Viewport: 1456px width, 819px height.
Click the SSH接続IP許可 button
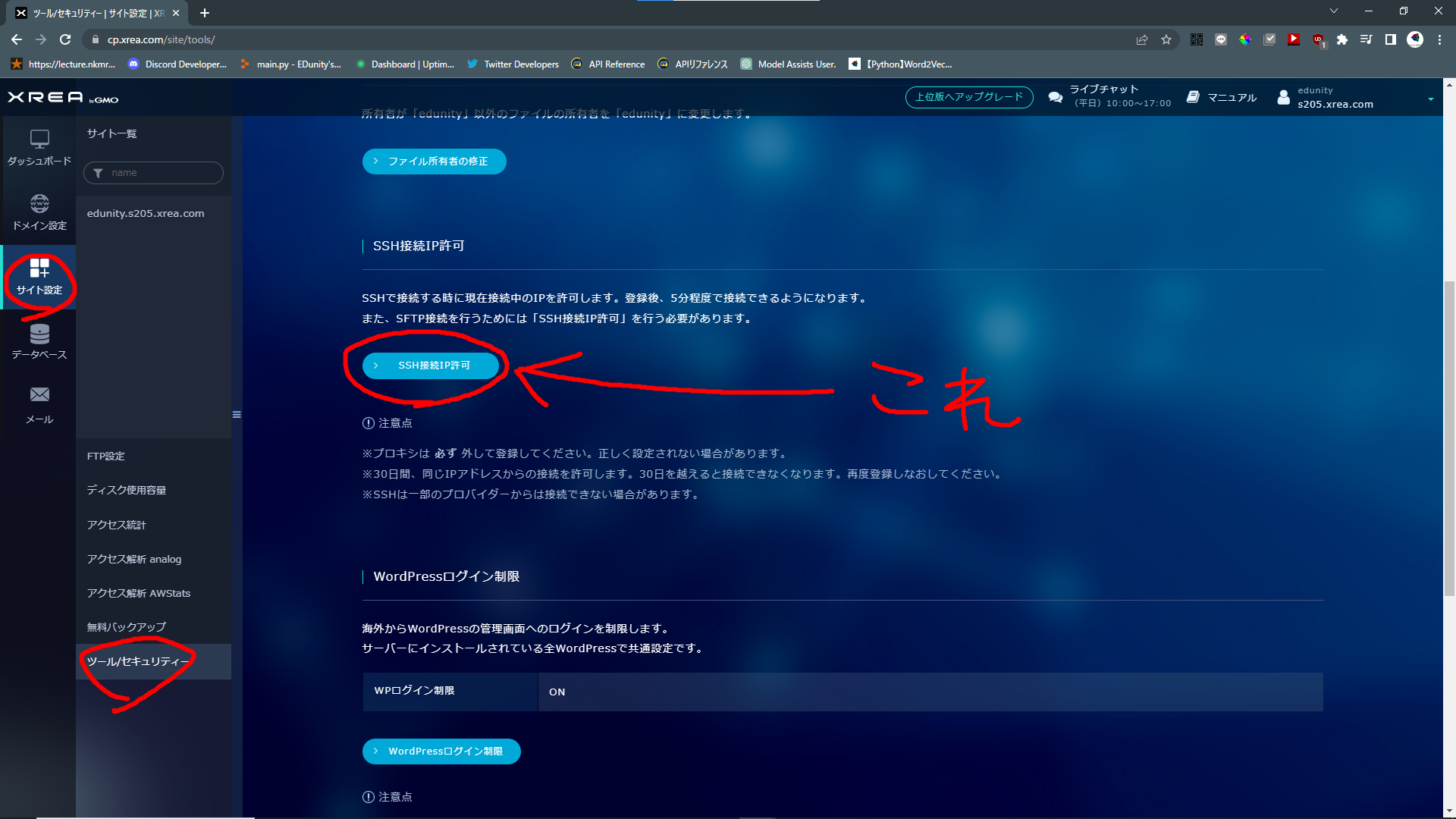coord(432,366)
